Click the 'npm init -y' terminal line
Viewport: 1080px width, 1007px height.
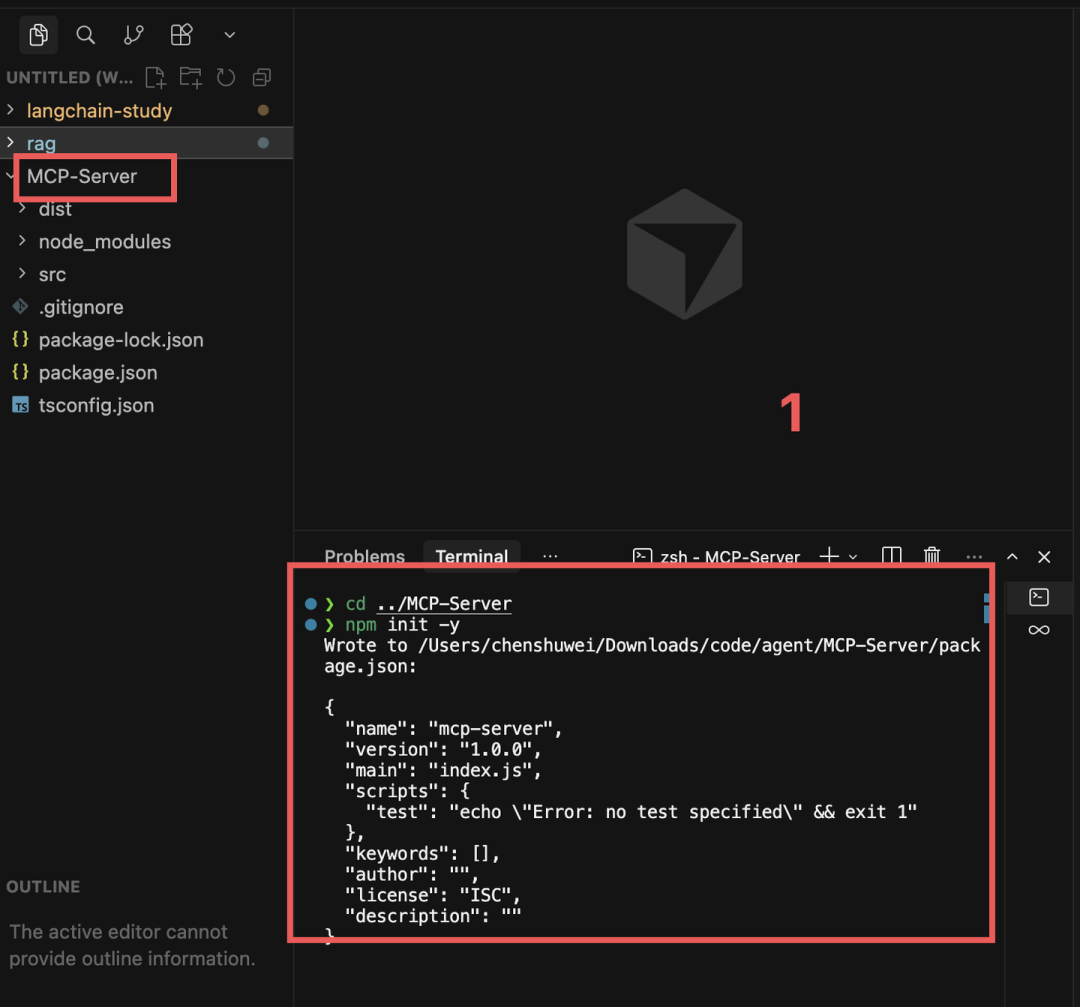tap(402, 625)
